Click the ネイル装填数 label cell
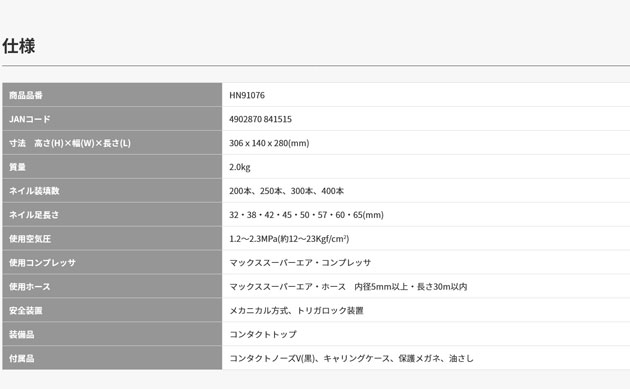 [x=112, y=190]
